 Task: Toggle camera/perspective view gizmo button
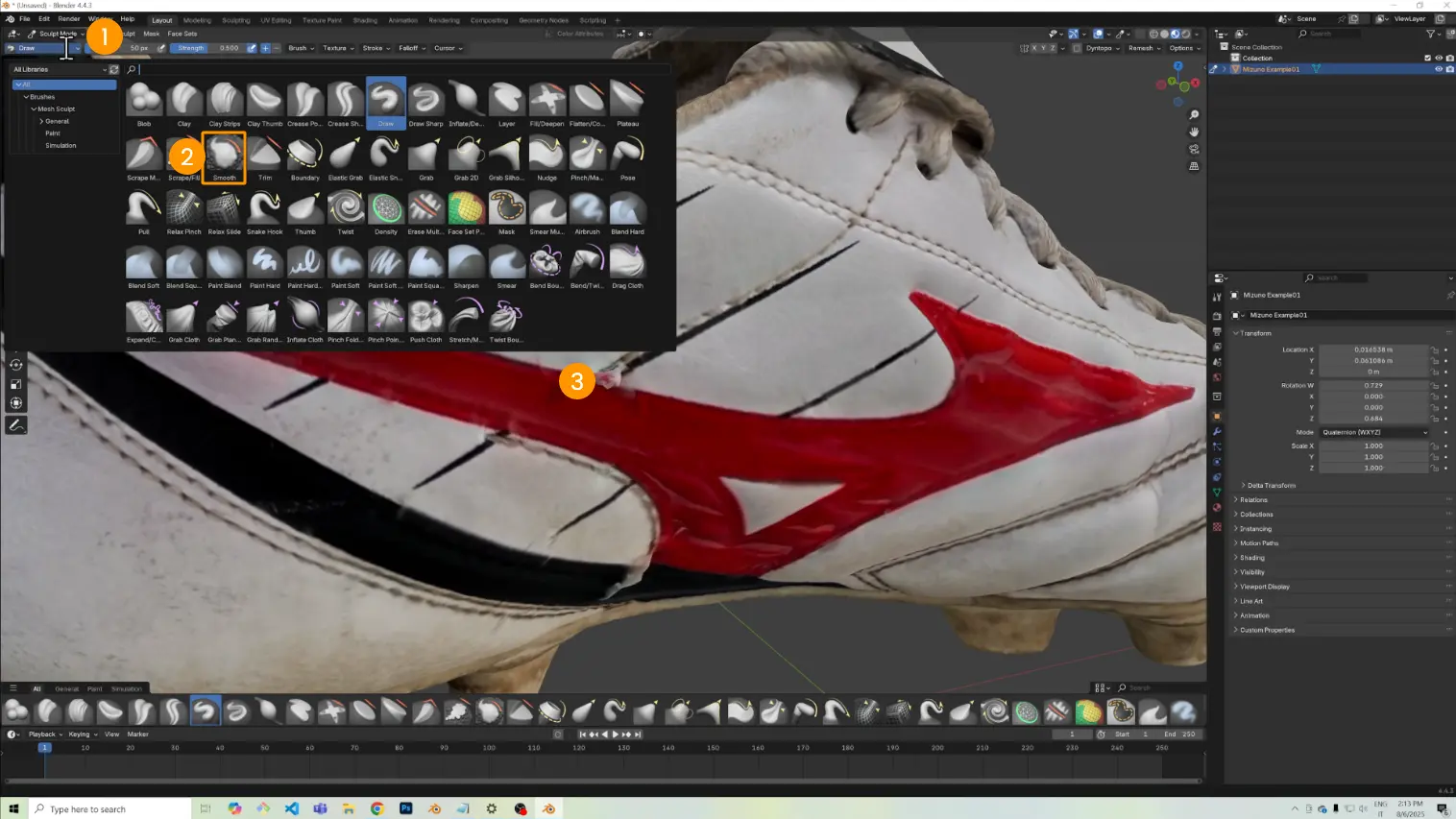(x=1194, y=149)
